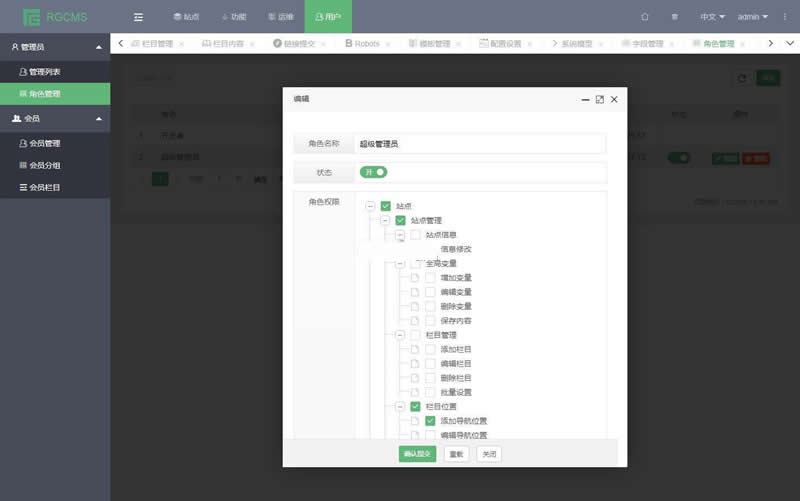
Task: Click the 角色名称 input field
Action: point(480,144)
